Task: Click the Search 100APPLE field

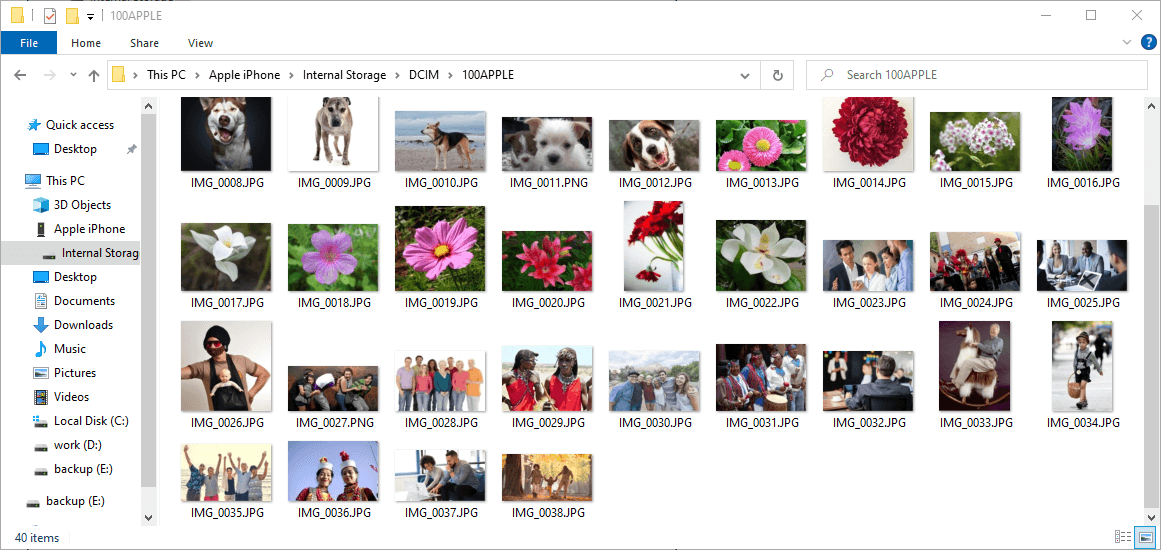Action: coord(976,75)
